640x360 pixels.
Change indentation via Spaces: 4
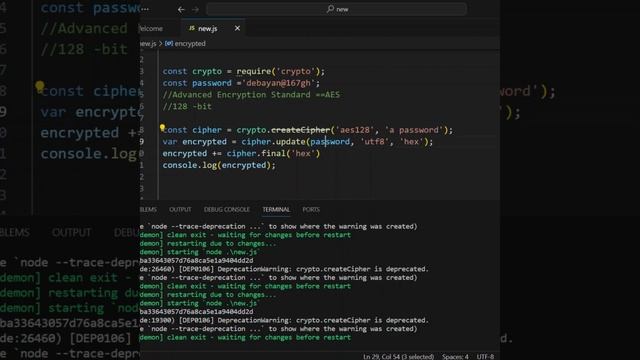[x=455, y=357]
